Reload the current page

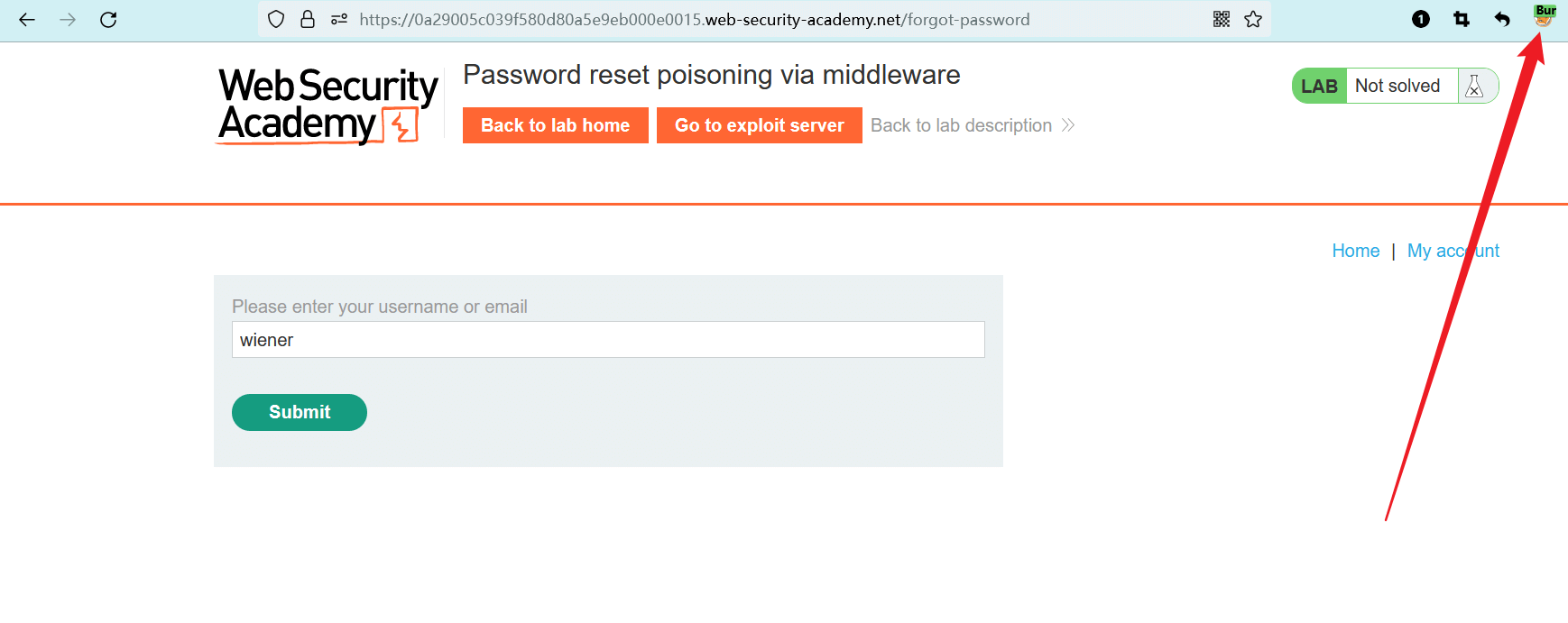pyautogui.click(x=108, y=20)
